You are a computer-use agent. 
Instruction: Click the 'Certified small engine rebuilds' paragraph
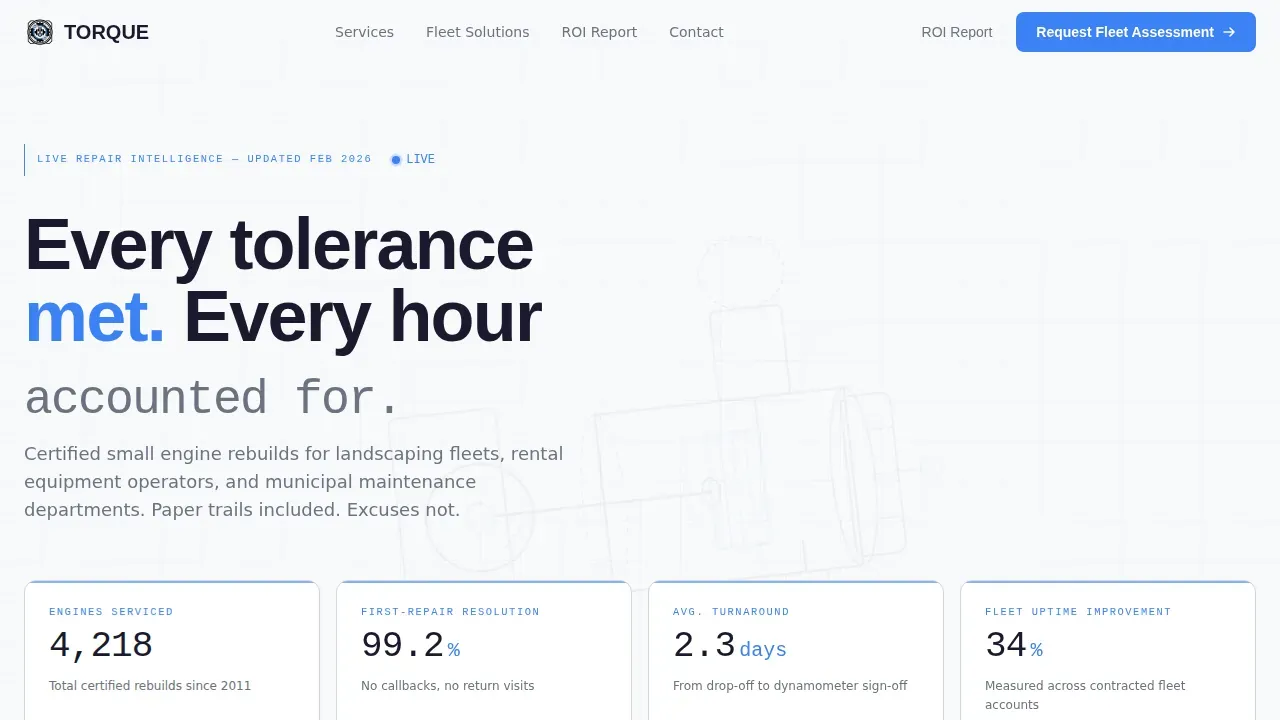point(294,481)
